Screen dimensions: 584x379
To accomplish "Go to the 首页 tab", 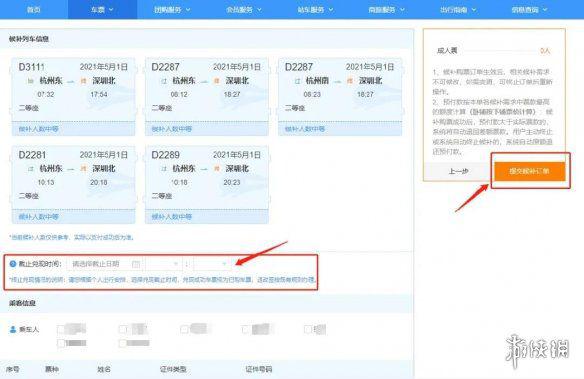I will [x=34, y=10].
